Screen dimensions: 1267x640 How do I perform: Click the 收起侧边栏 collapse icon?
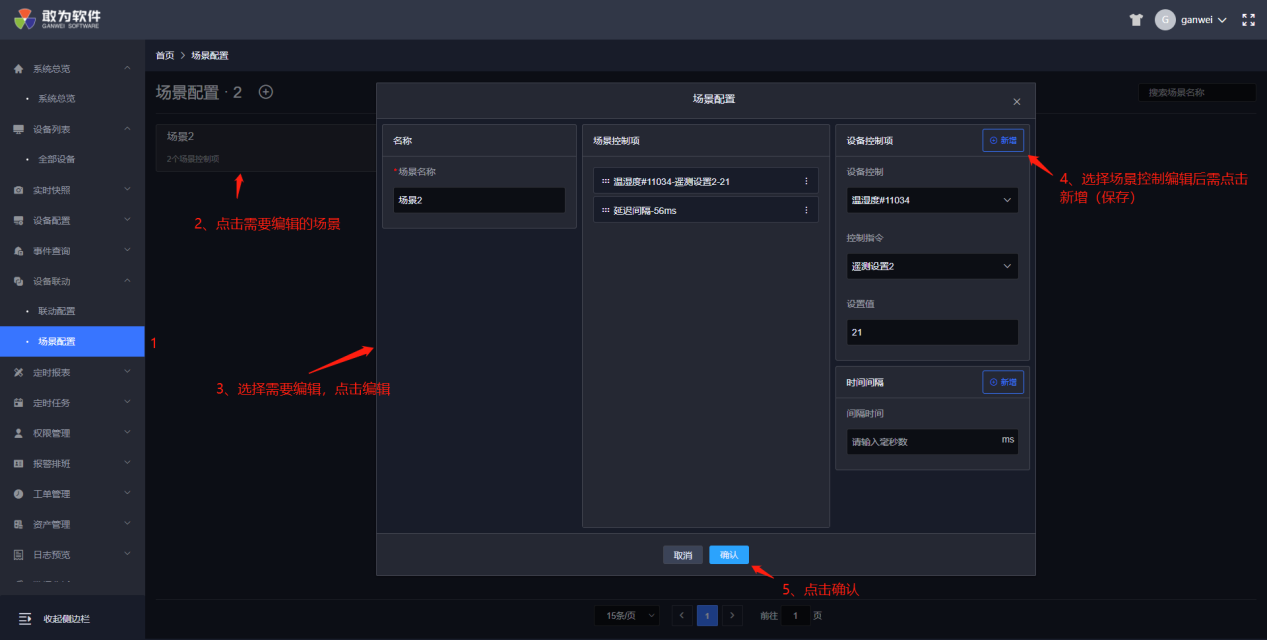click(25, 619)
